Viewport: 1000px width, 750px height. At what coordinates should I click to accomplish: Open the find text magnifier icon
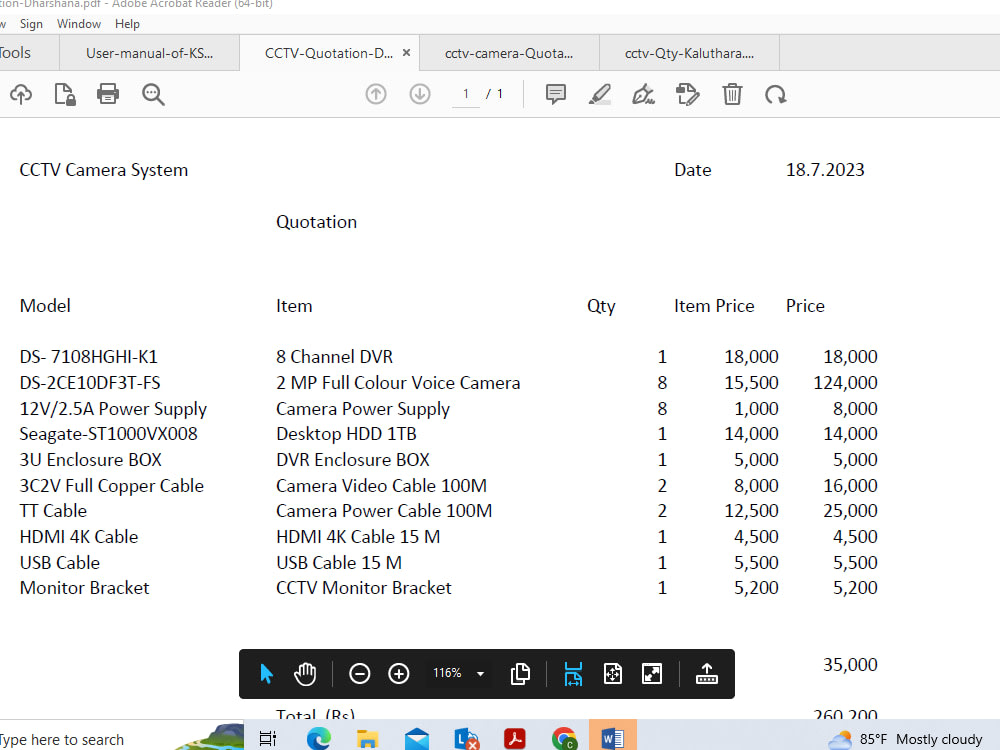click(x=153, y=94)
